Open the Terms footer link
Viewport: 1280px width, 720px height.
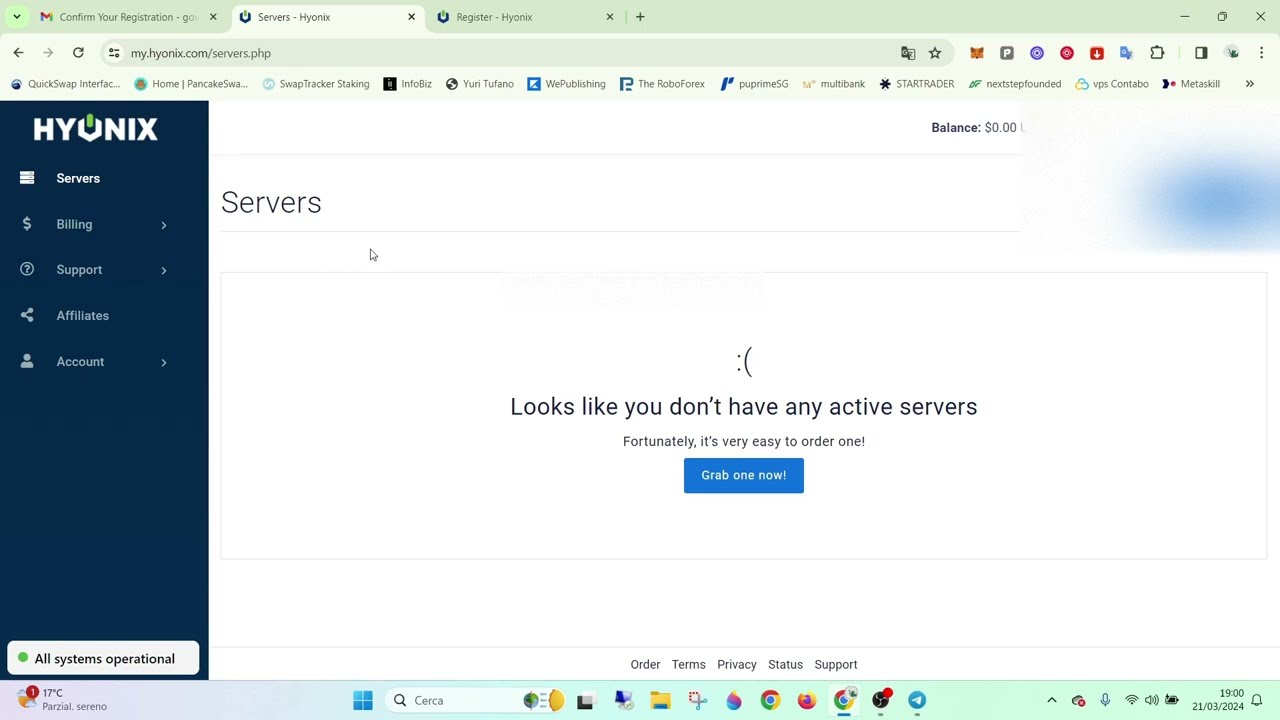688,665
